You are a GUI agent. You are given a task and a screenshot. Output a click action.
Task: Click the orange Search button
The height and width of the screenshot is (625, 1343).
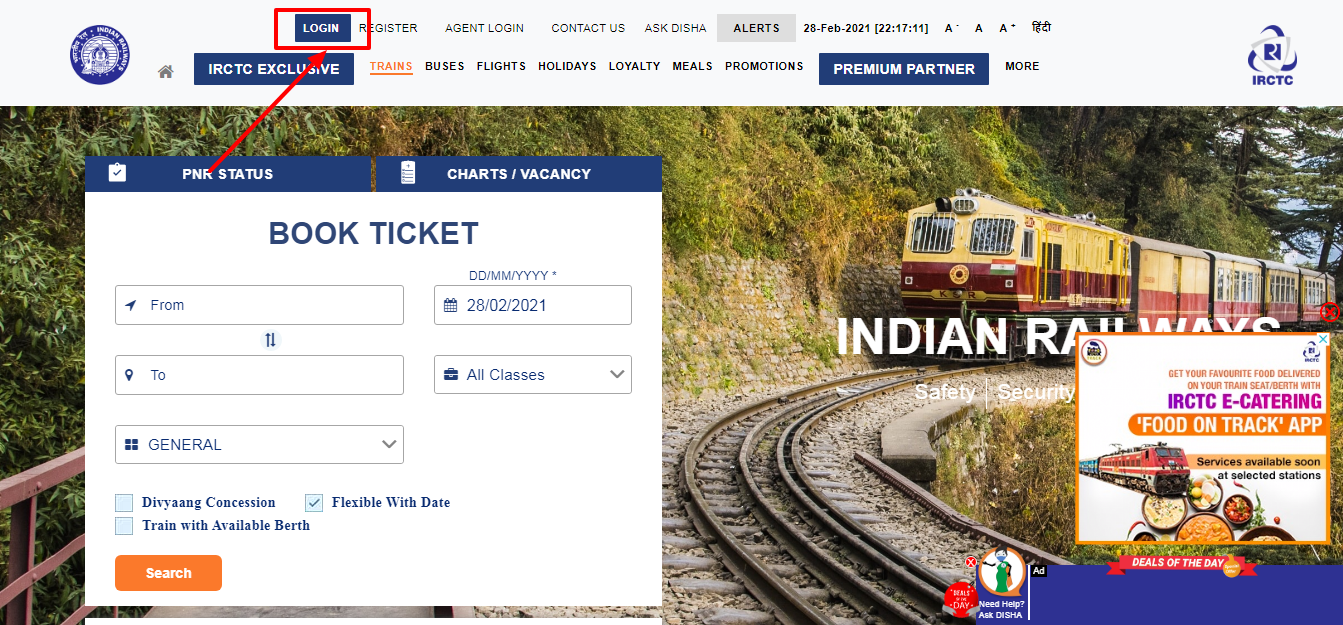coord(168,573)
